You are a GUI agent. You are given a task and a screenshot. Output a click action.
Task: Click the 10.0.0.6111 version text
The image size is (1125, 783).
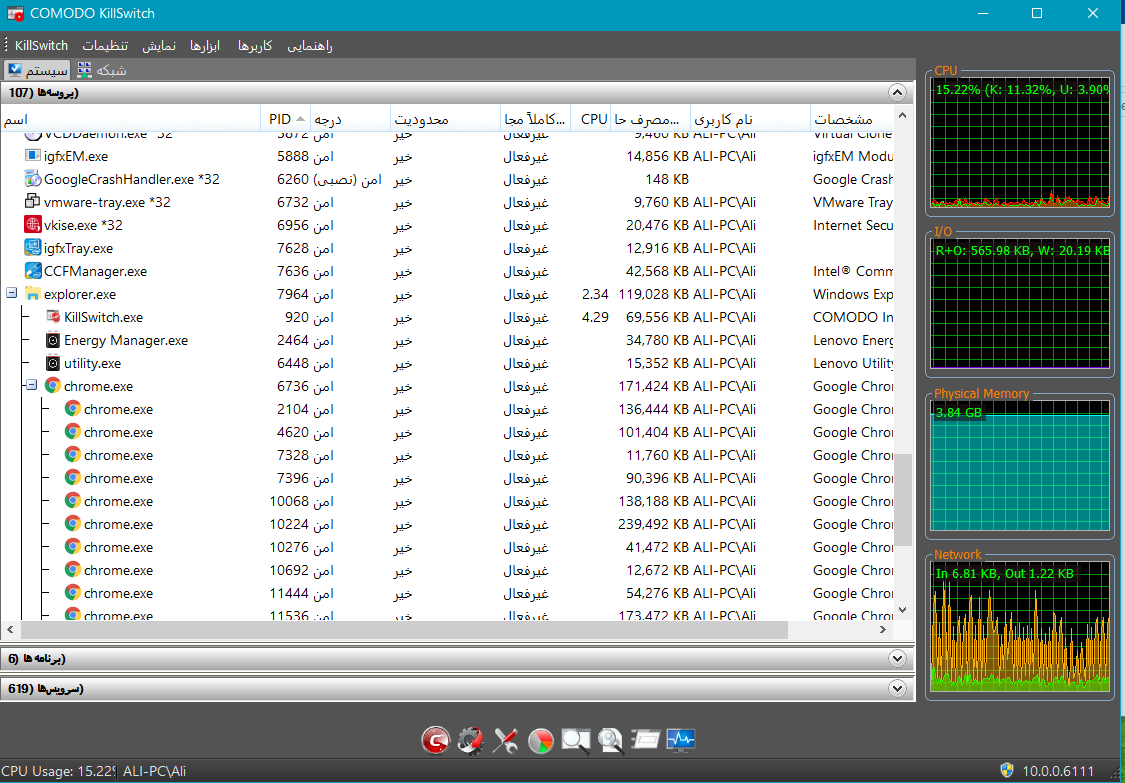[x=1058, y=772]
